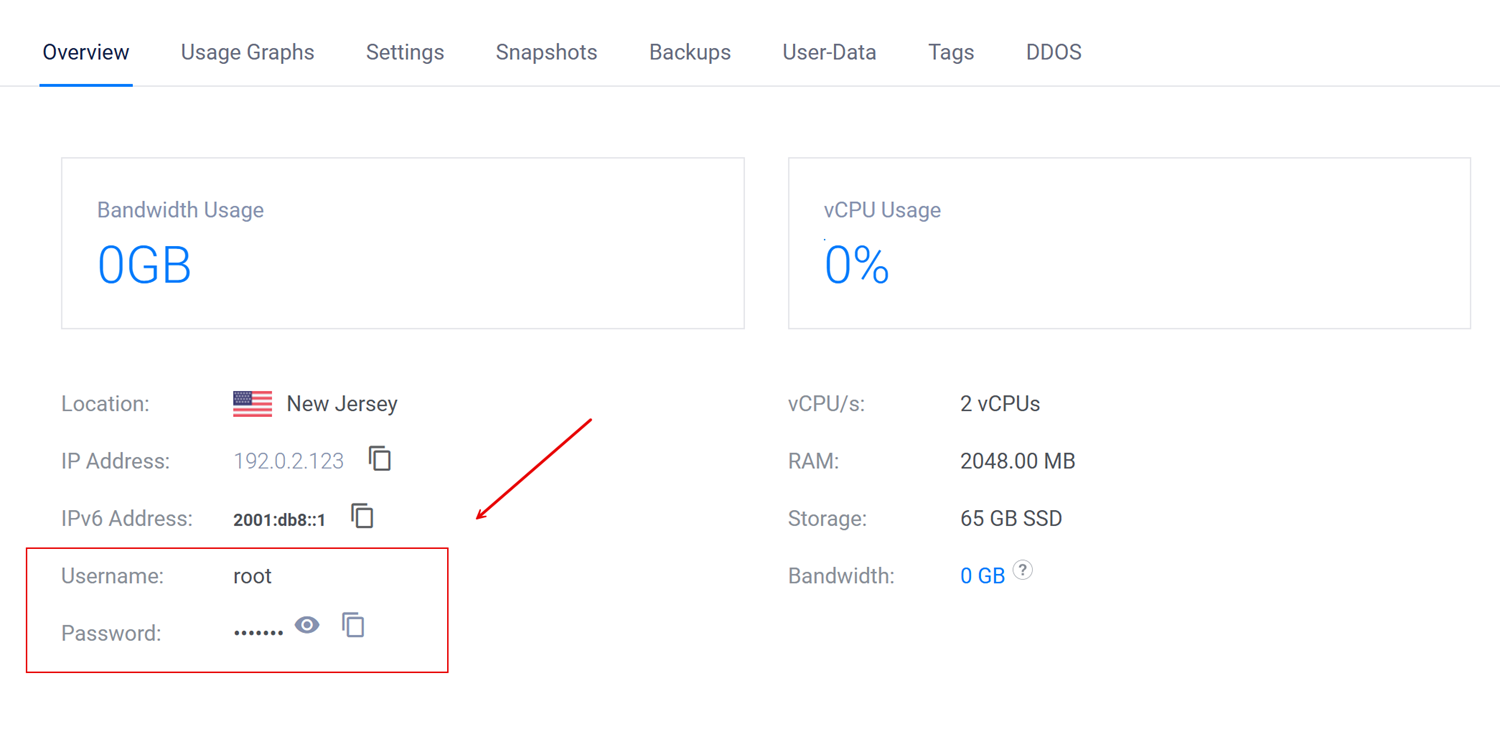Click the Password: label
Viewport: 1500px width, 729px height.
coord(111,633)
